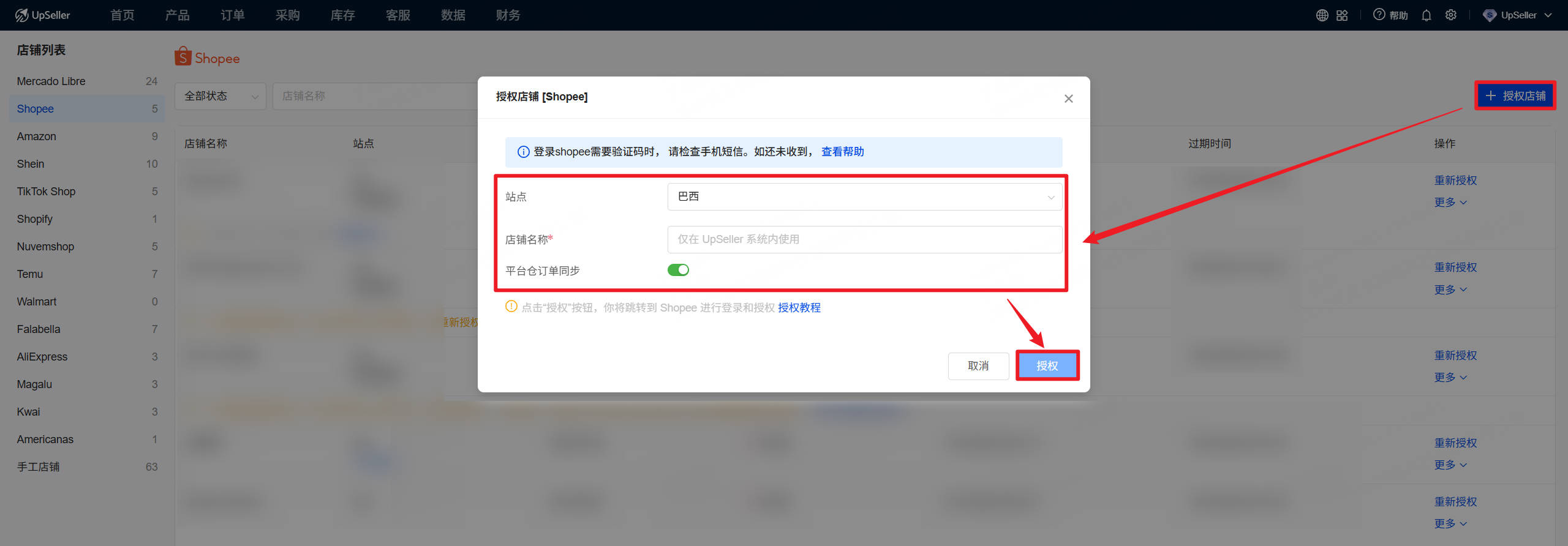Click the 操作 column header
Image resolution: width=1568 pixels, height=546 pixels.
tap(1445, 144)
